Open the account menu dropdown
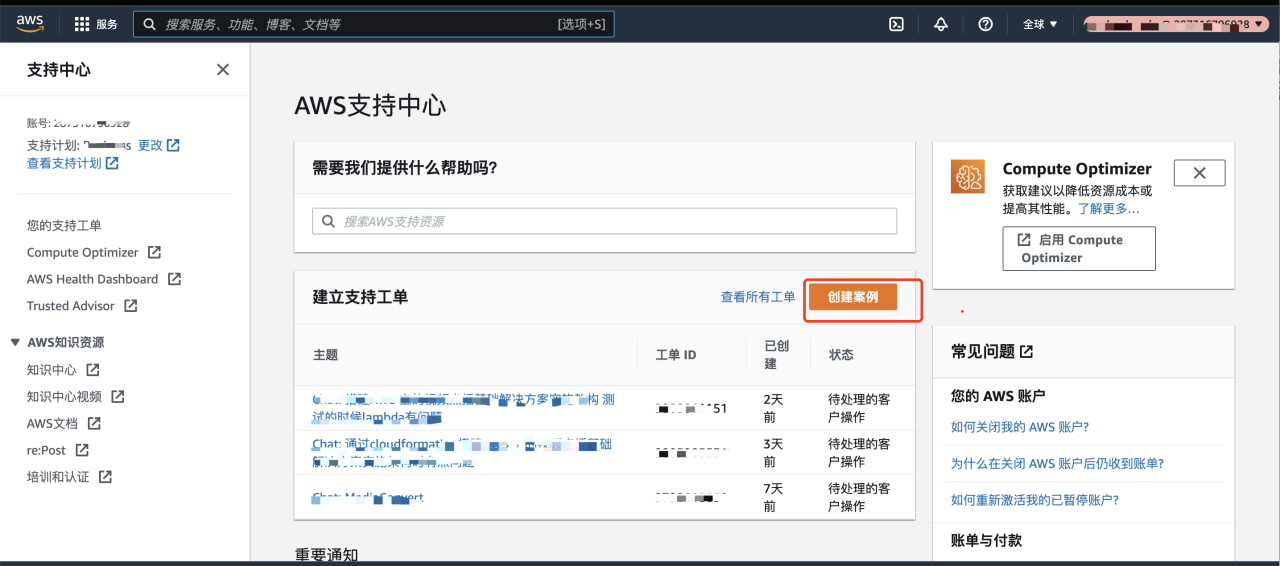This screenshot has height=566, width=1280. pos(1177,24)
